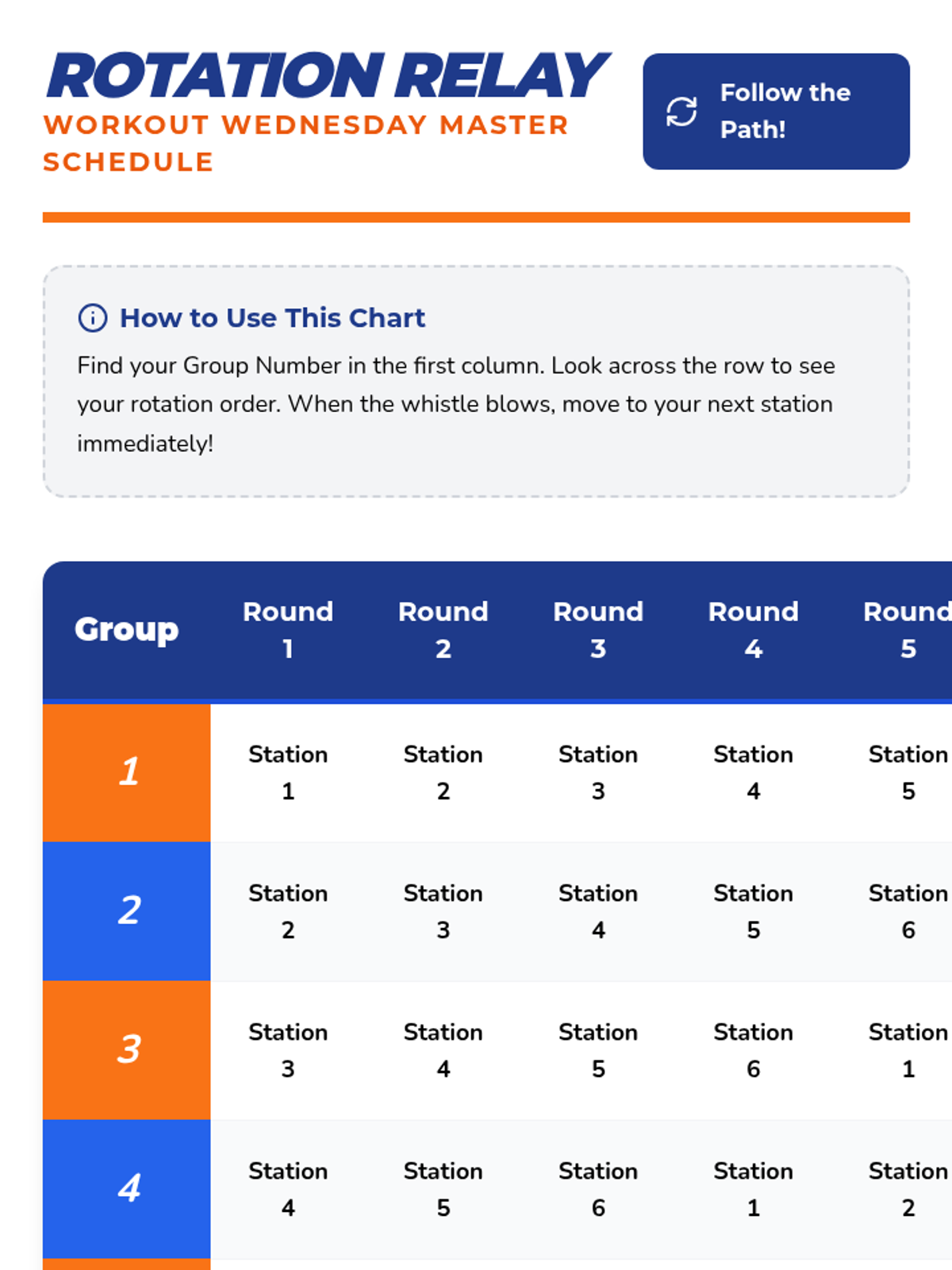Click the rotating arrows refresh icon
952x1270 pixels.
point(681,112)
